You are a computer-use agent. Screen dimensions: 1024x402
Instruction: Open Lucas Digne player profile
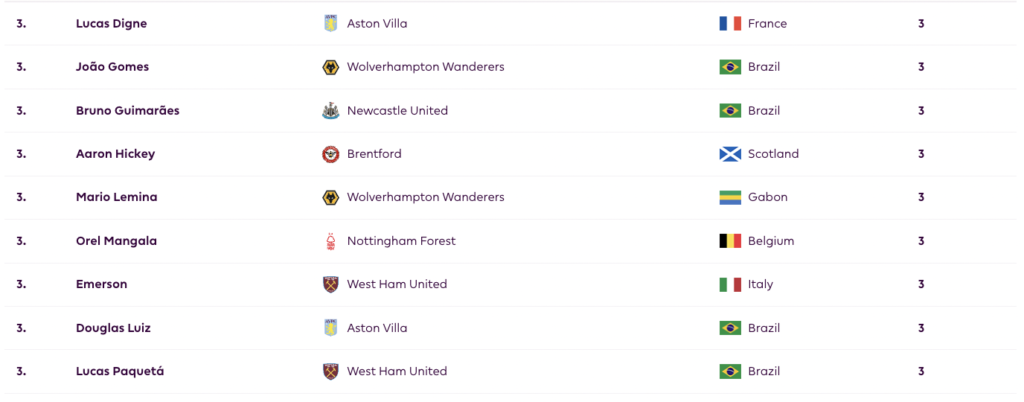tap(109, 24)
